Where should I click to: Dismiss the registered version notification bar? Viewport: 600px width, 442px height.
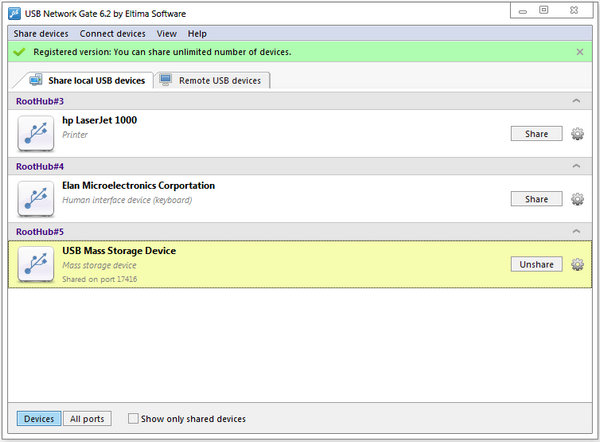[580, 52]
